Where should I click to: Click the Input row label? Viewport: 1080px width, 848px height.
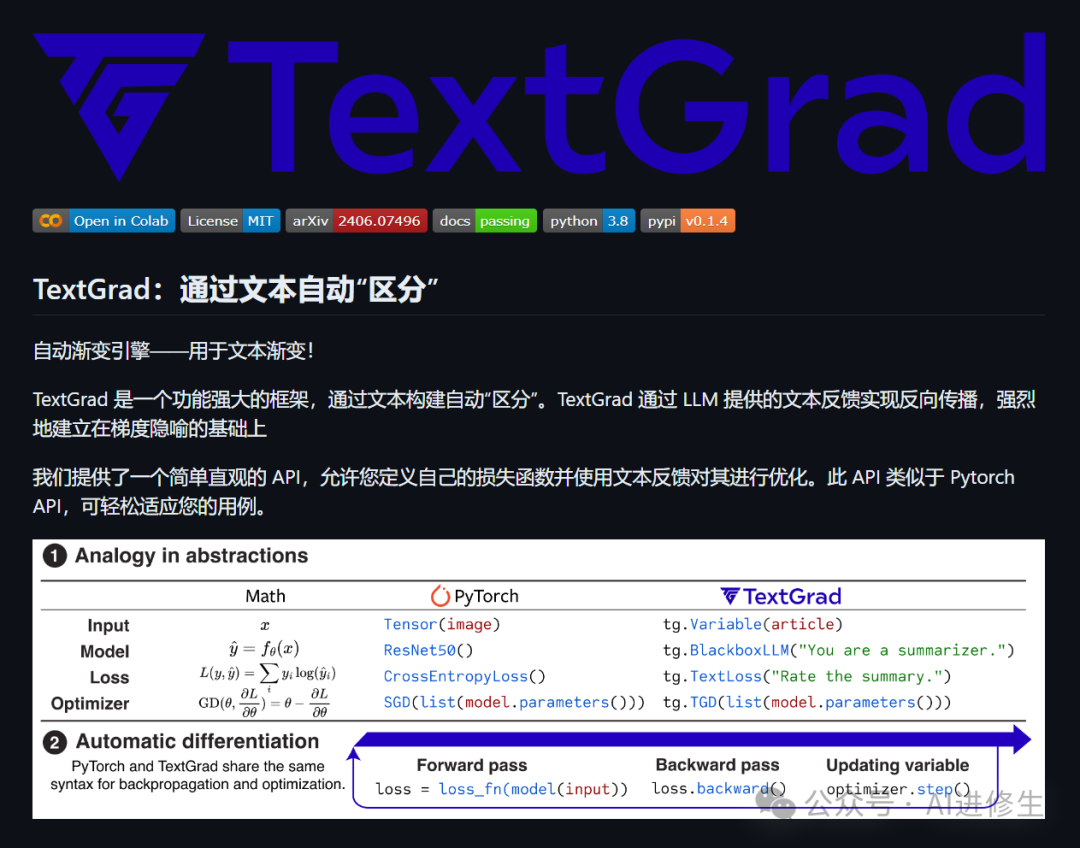(x=108, y=625)
